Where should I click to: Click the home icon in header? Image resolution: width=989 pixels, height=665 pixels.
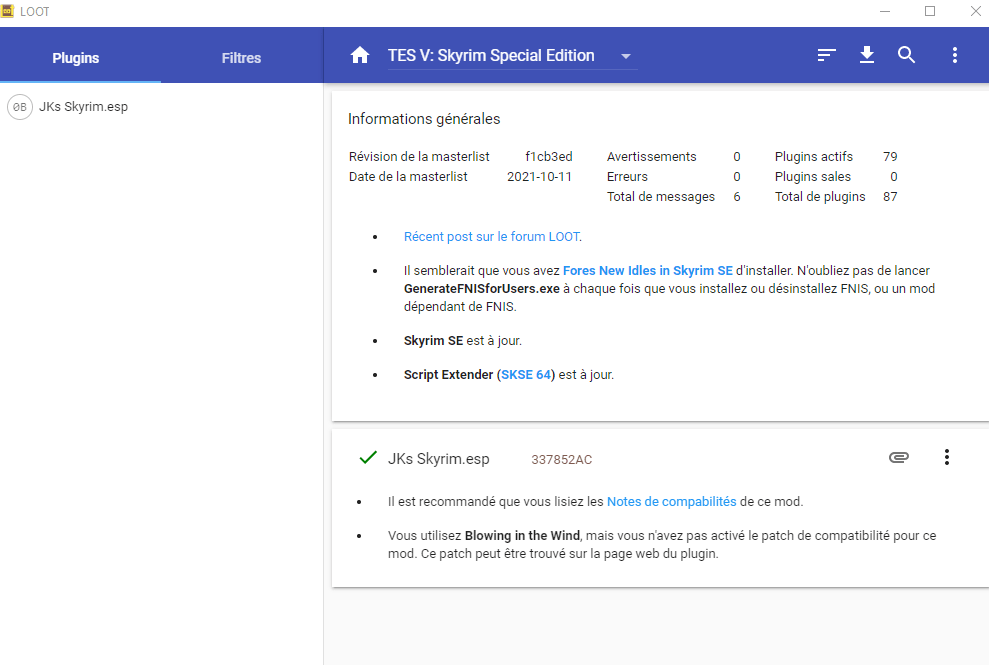(360, 56)
